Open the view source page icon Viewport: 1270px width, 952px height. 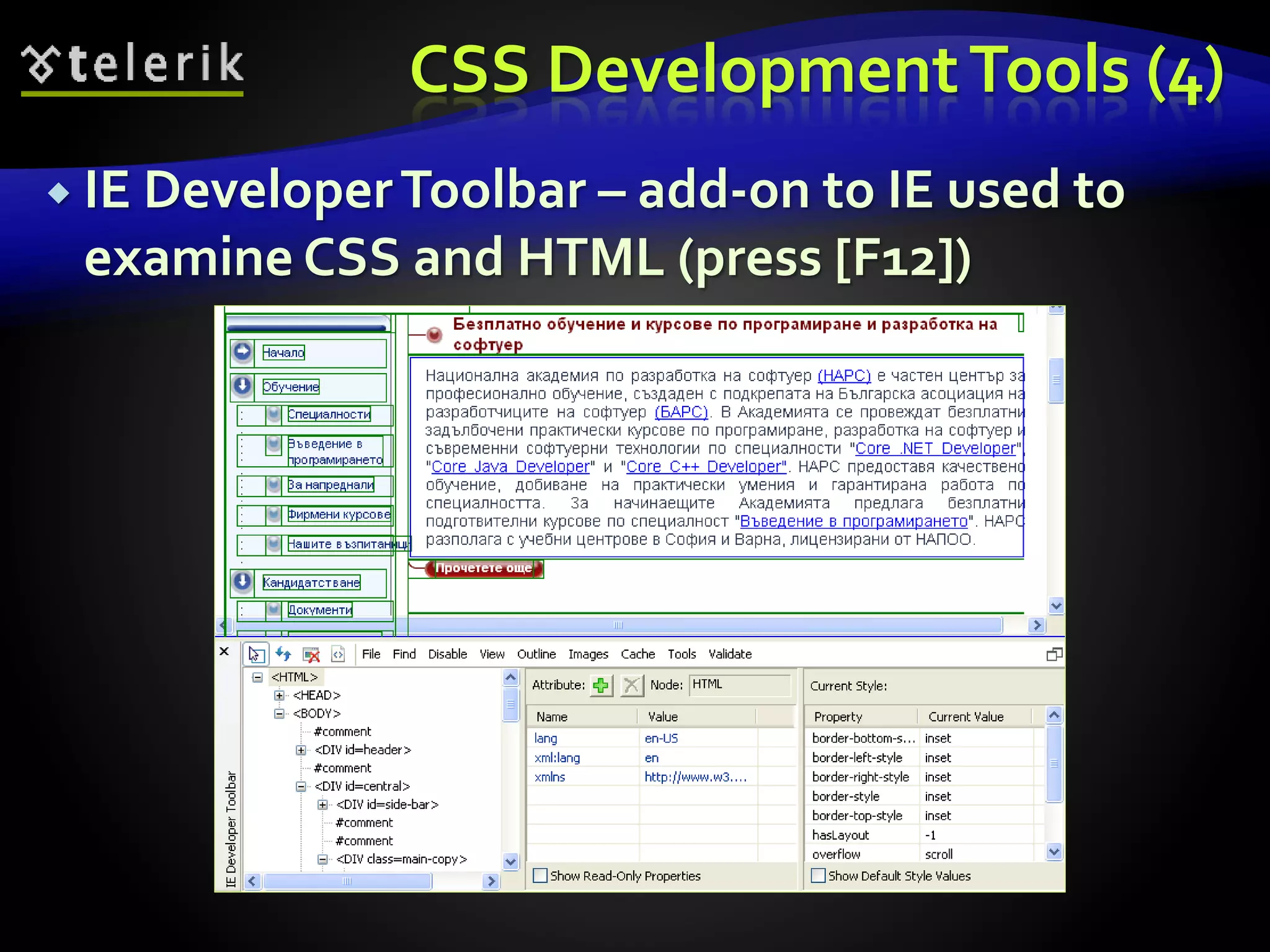[338, 654]
